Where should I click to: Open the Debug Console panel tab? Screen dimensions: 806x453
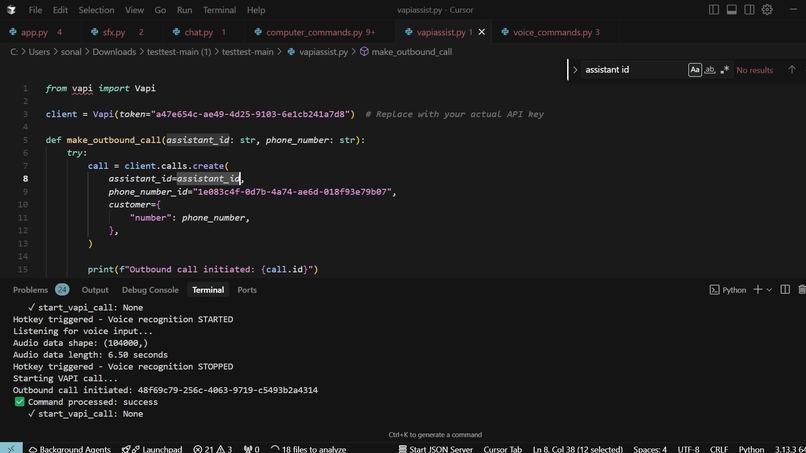point(150,290)
